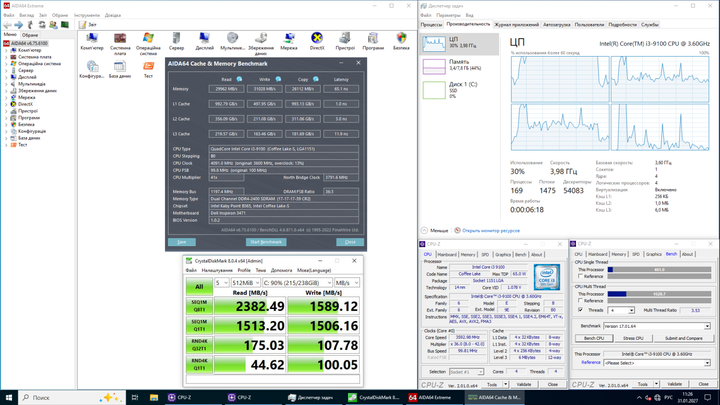The width and height of the screenshot is (720, 405).
Task: Click the info icon next to Copy column
Action: pos(315,79)
